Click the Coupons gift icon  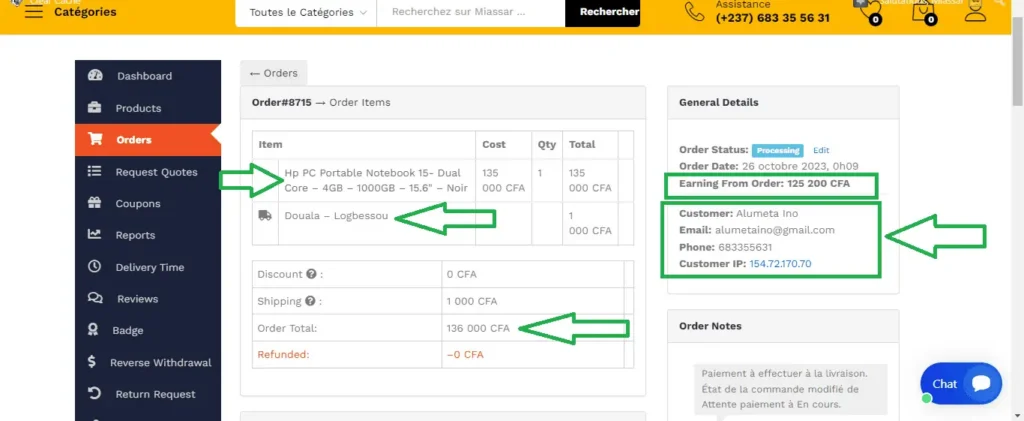click(x=95, y=203)
